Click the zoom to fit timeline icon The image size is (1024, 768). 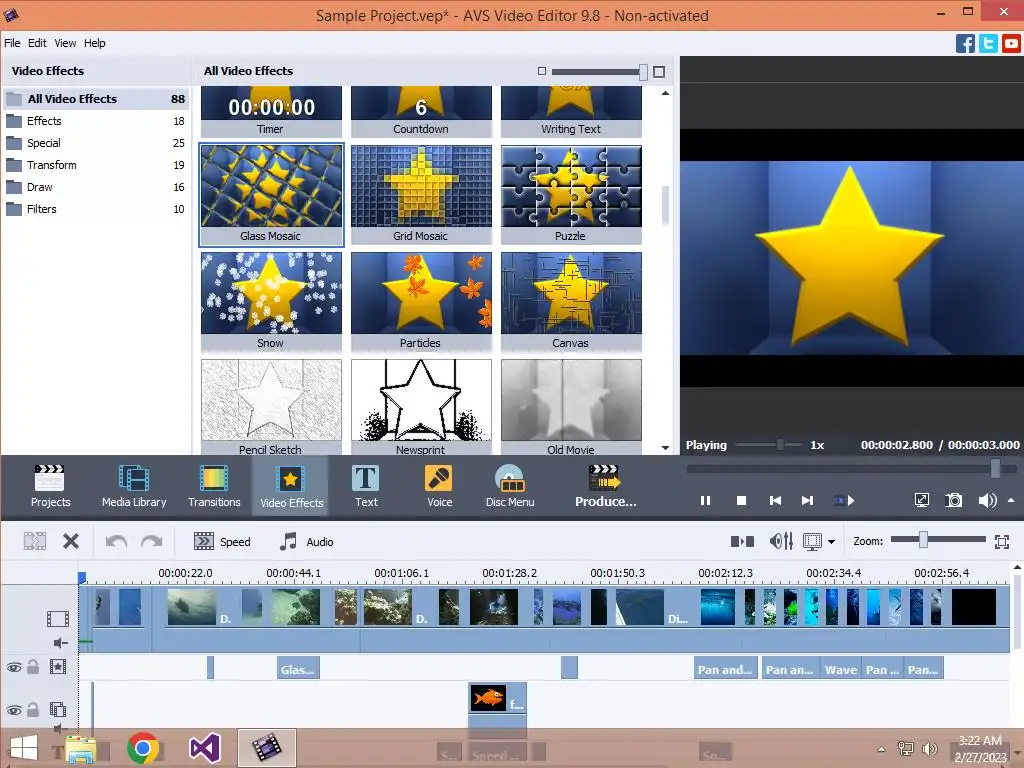click(x=1002, y=541)
